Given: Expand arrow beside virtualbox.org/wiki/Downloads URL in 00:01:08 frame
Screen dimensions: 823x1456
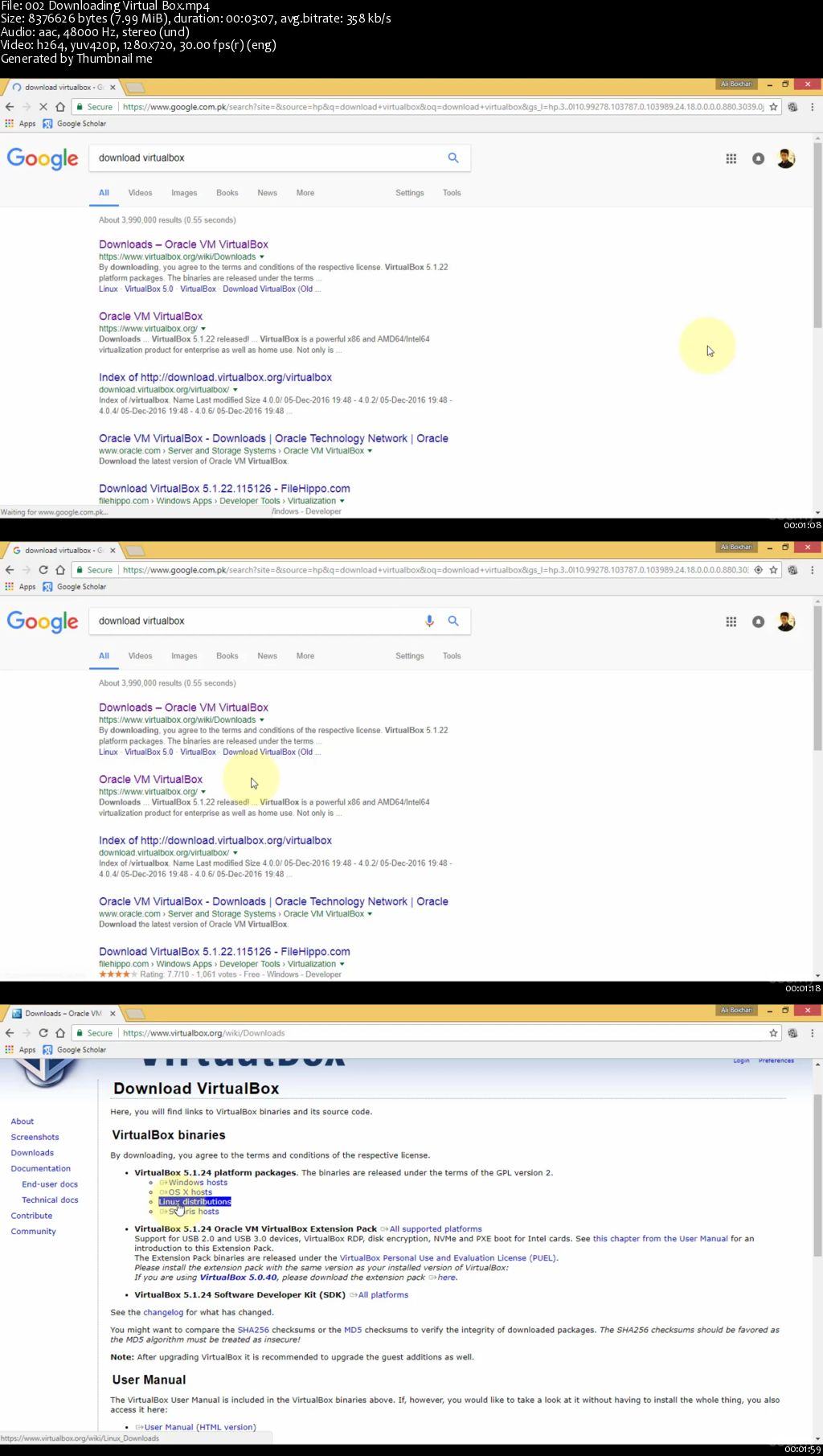Looking at the screenshot, I should coord(262,256).
